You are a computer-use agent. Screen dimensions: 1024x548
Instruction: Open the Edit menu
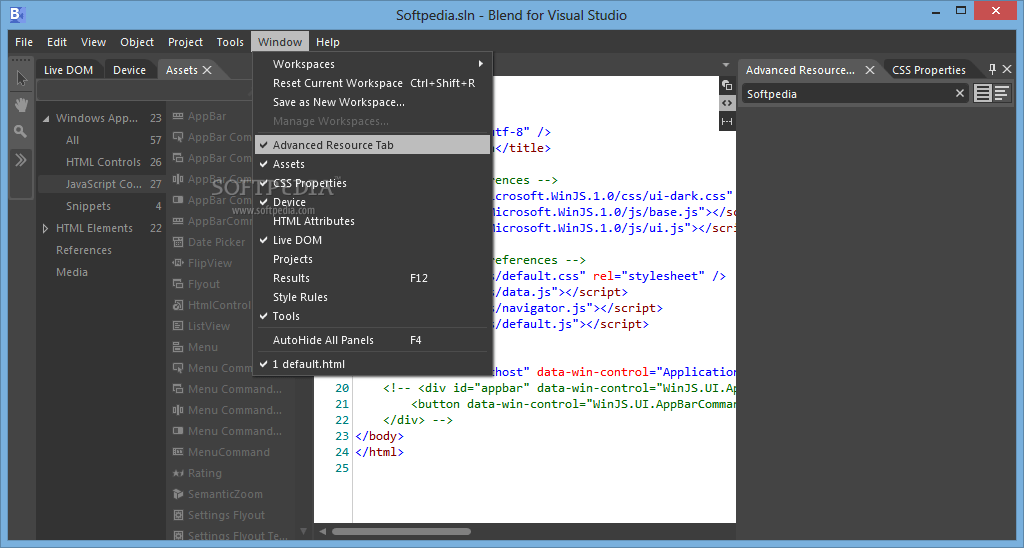[x=57, y=42]
